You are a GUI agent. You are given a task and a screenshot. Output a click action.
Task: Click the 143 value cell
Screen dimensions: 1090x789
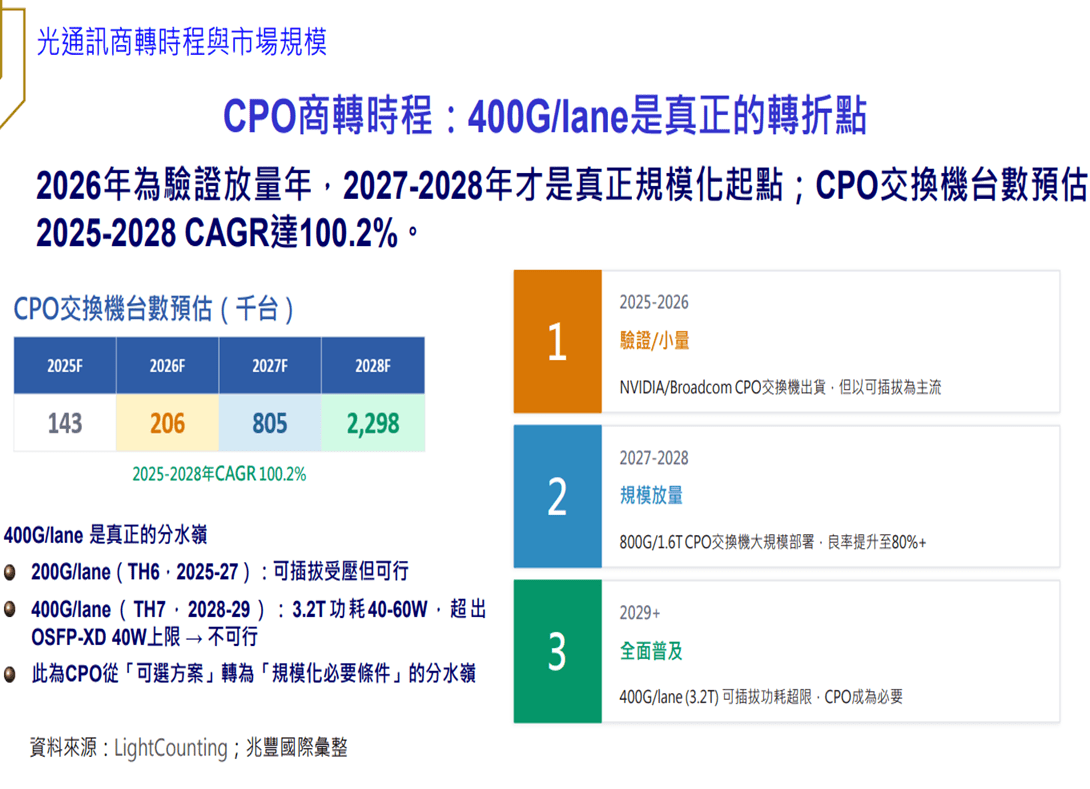[65, 423]
